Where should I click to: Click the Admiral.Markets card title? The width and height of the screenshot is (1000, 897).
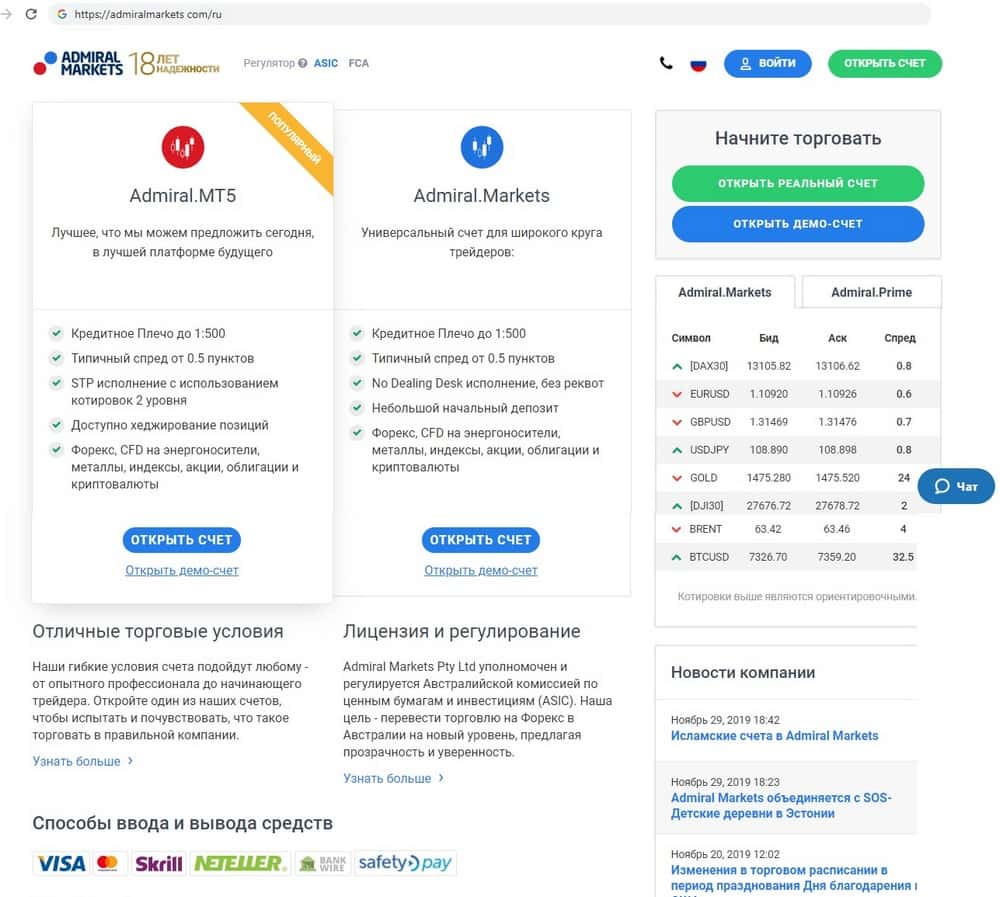pyautogui.click(x=482, y=195)
